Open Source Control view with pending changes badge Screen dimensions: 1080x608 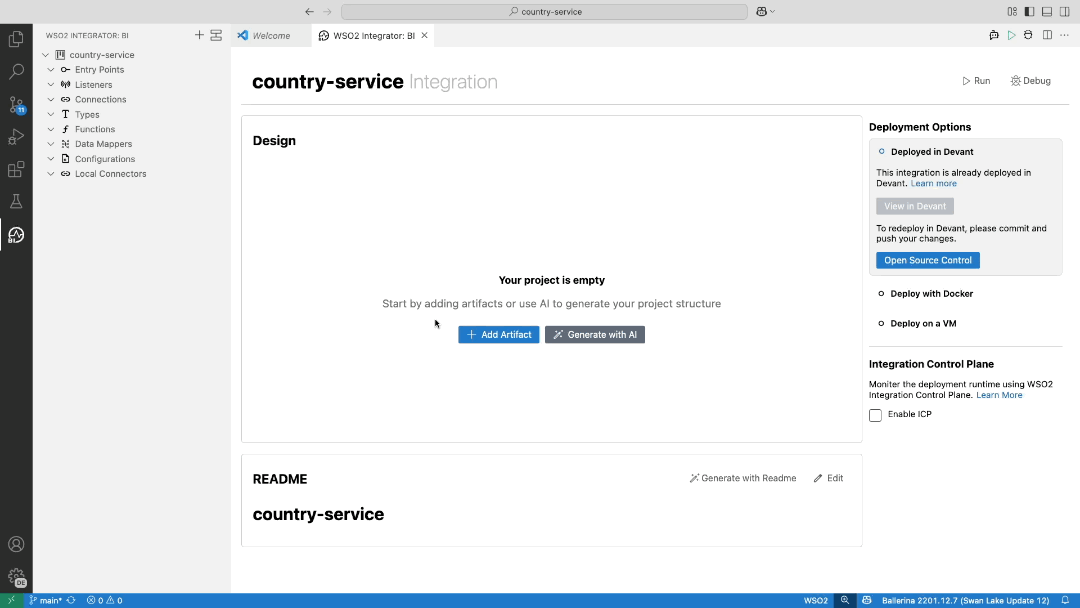click(16, 104)
